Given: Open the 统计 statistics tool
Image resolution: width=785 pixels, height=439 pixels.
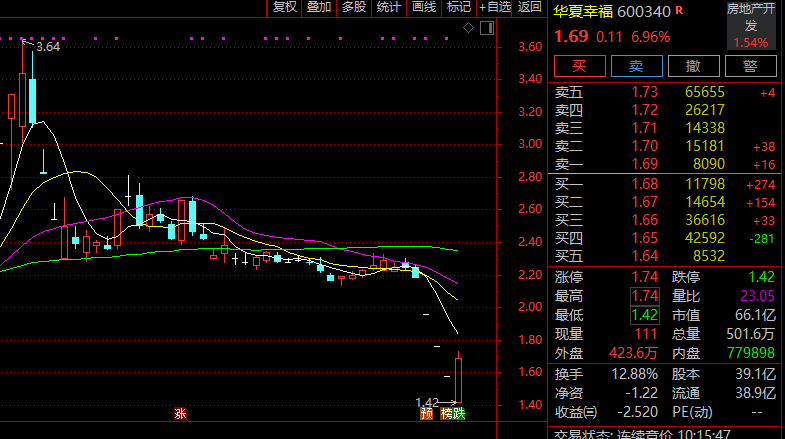Looking at the screenshot, I should [x=388, y=8].
